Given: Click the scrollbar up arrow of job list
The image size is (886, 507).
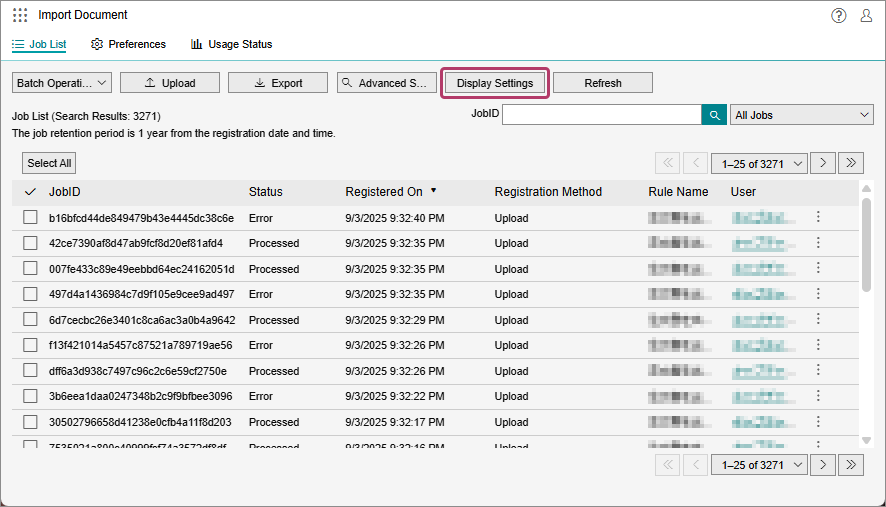Looking at the screenshot, I should point(866,188).
